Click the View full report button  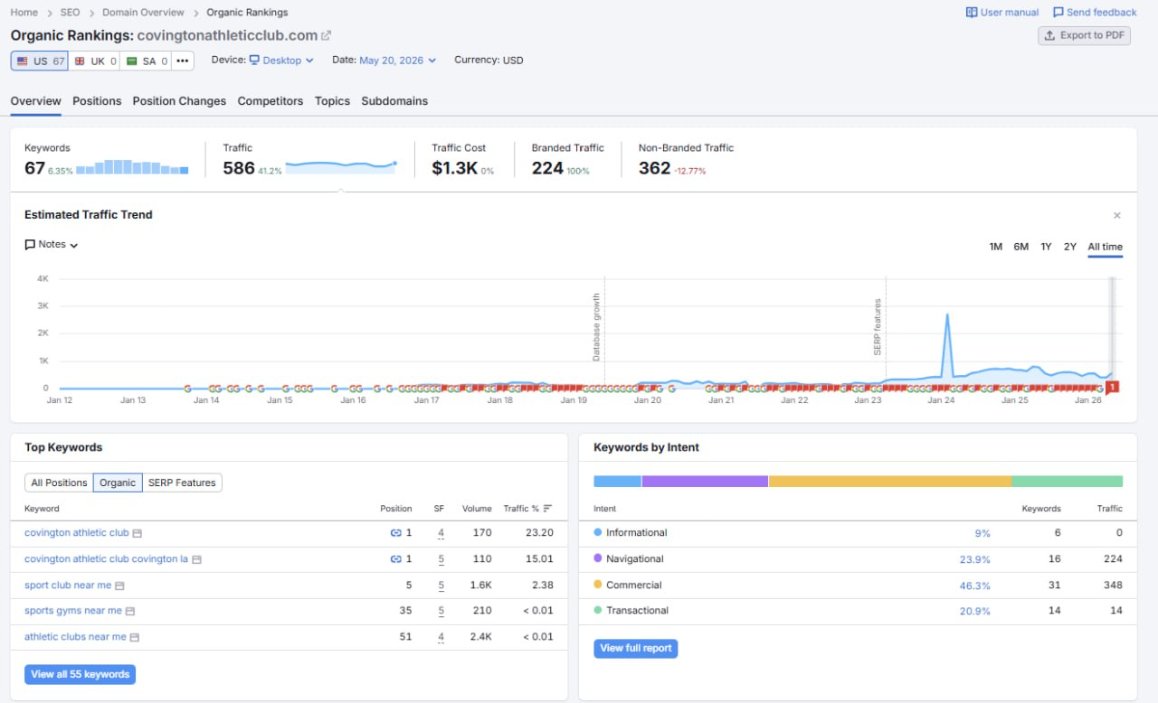[636, 648]
